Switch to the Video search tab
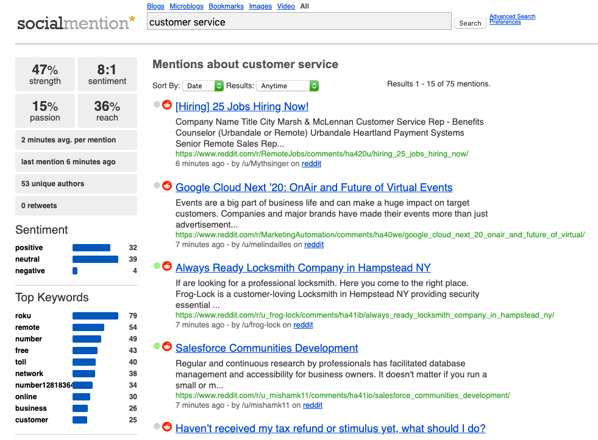The width and height of the screenshot is (598, 440). (x=286, y=6)
